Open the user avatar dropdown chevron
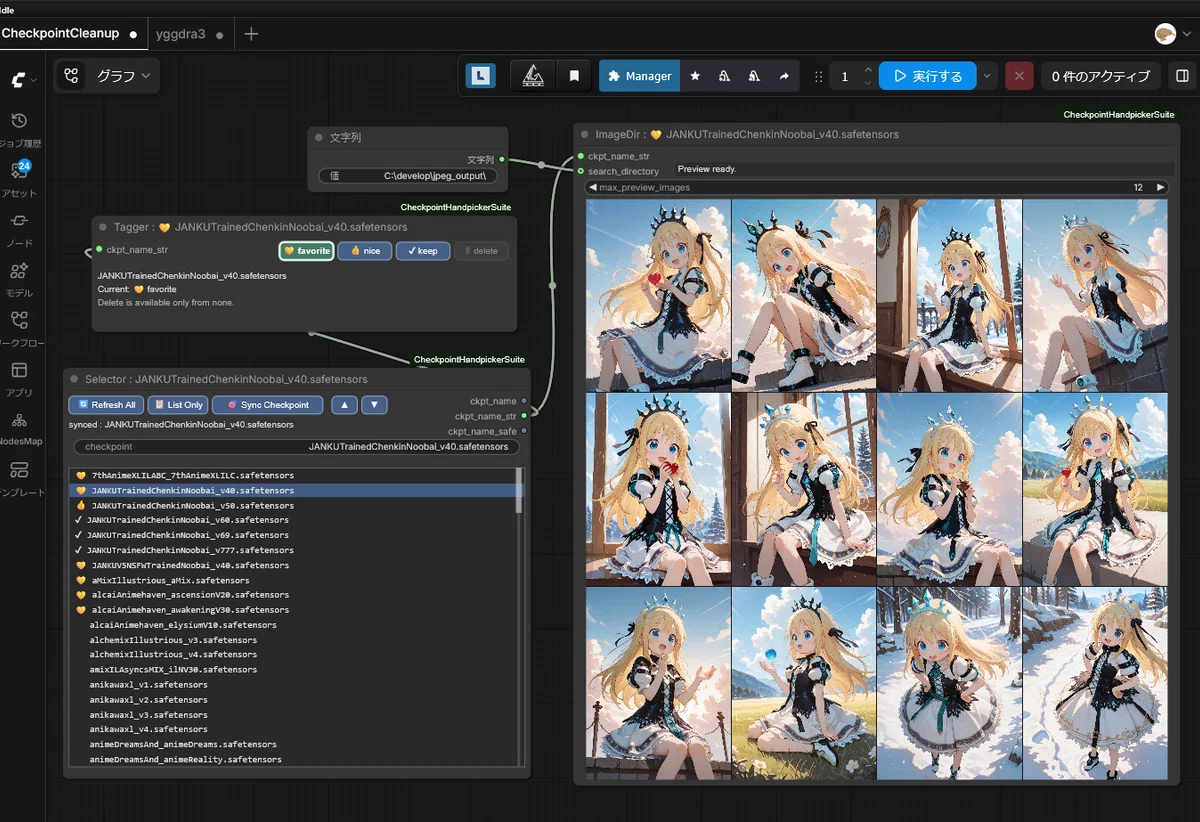Viewport: 1200px width, 822px height. coord(1187,34)
